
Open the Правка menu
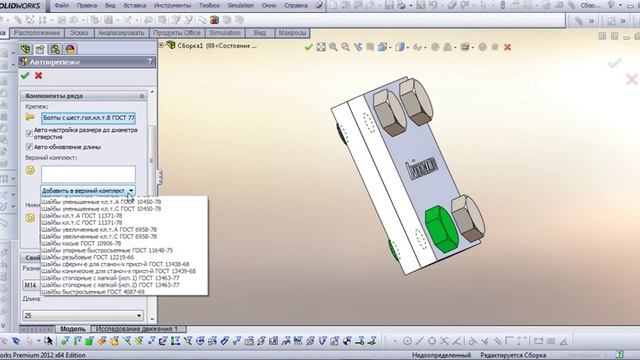87,5
